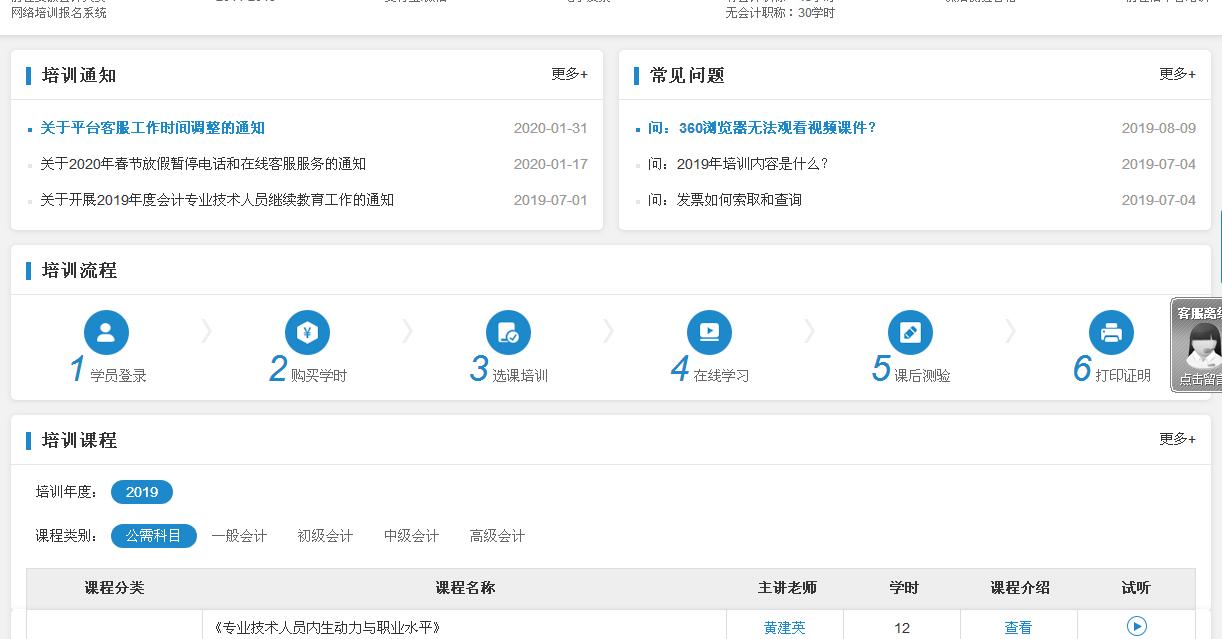
Task: Select the 公需科目 course category
Action: (x=153, y=536)
